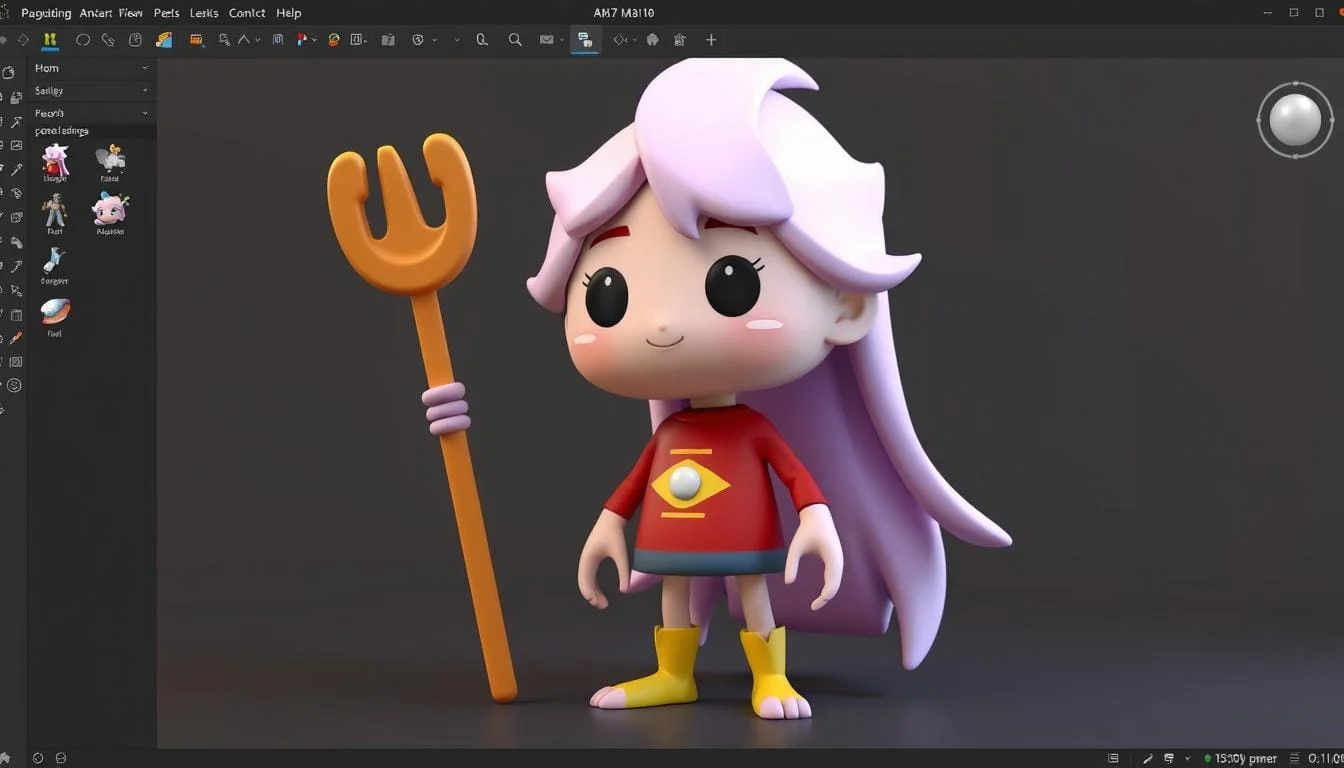Click the 0:11 timer readout in status bar
The width and height of the screenshot is (1344, 768).
[x=1326, y=758]
